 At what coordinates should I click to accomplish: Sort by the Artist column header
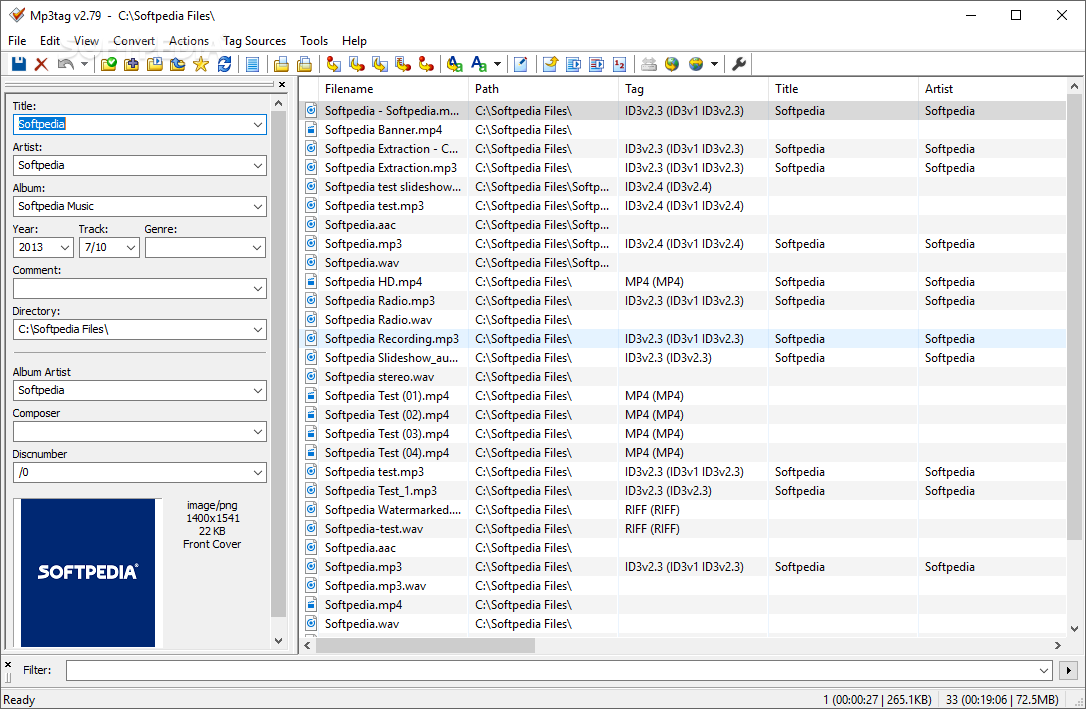[992, 89]
